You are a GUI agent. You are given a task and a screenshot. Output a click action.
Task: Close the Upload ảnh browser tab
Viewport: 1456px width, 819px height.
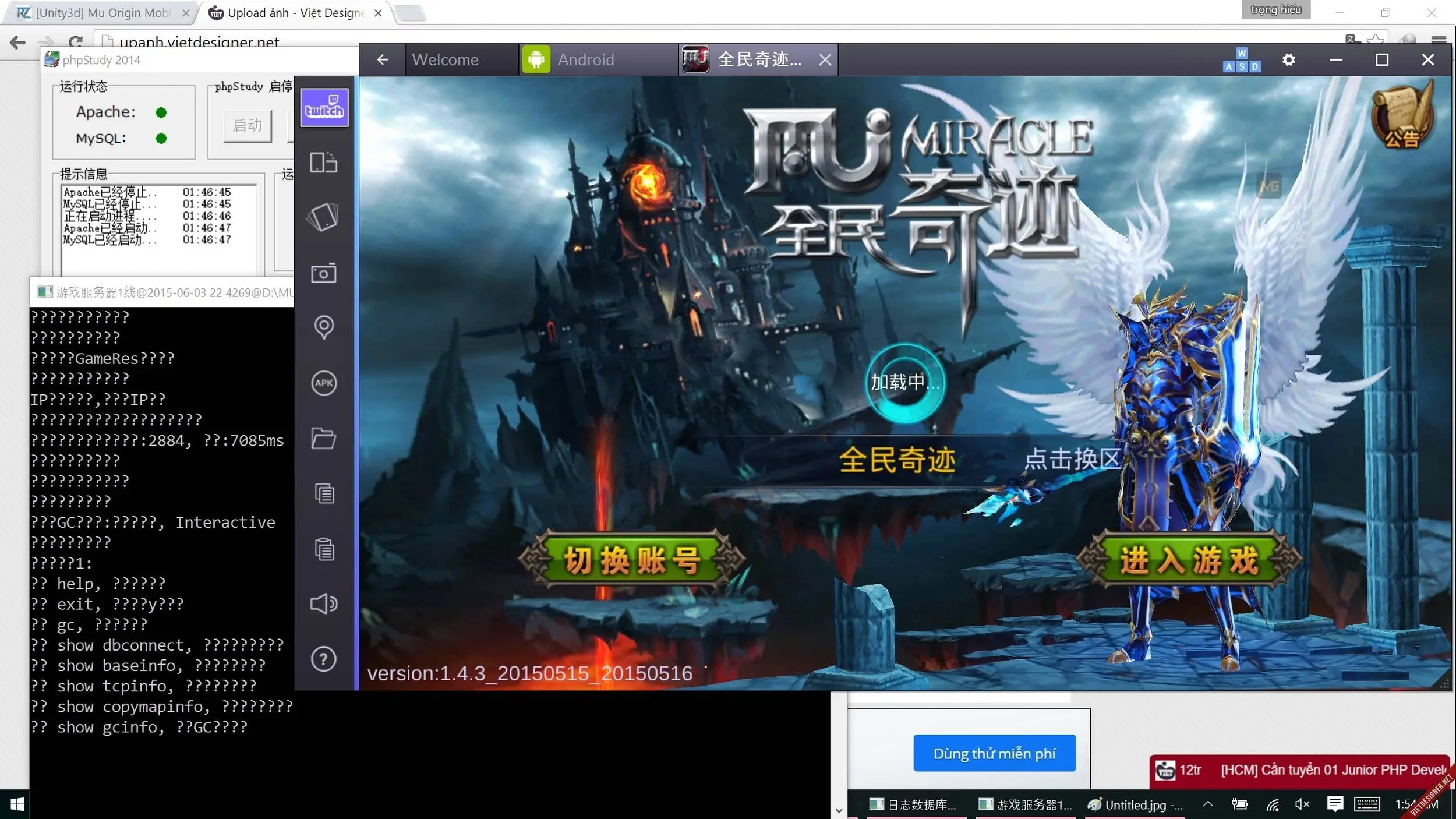pyautogui.click(x=378, y=13)
